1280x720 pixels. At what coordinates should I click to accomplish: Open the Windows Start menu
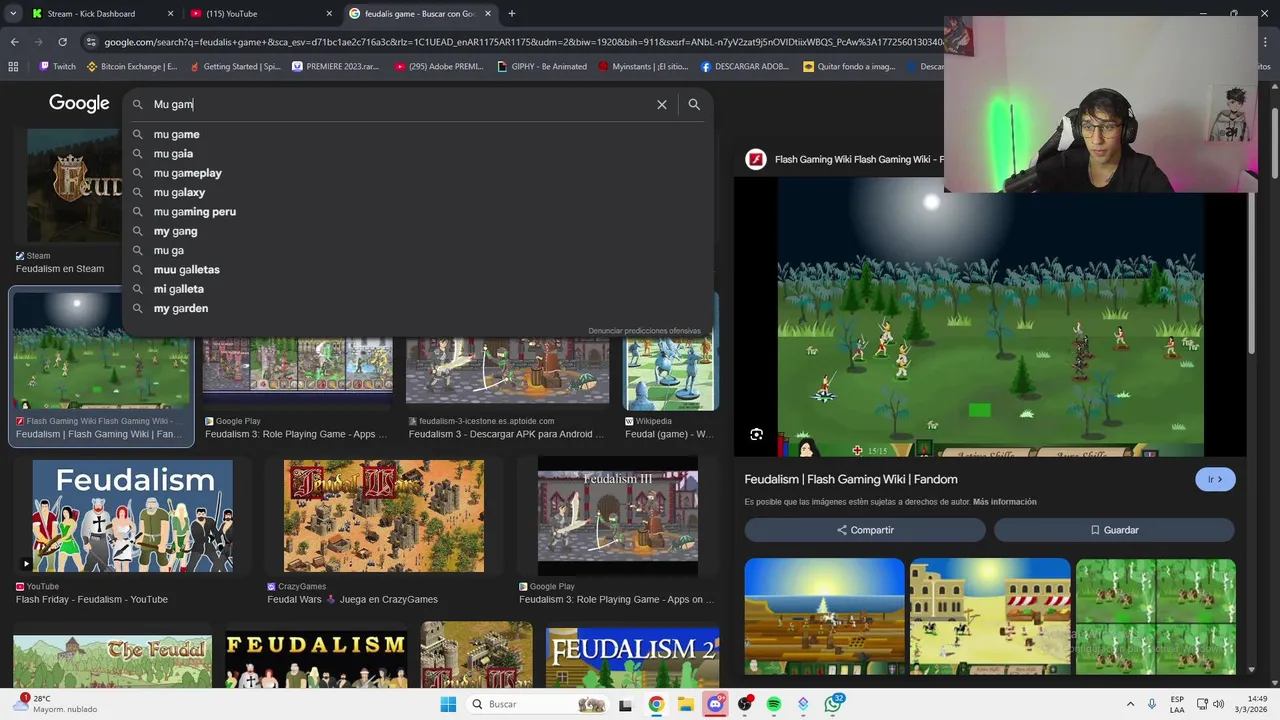coord(448,704)
